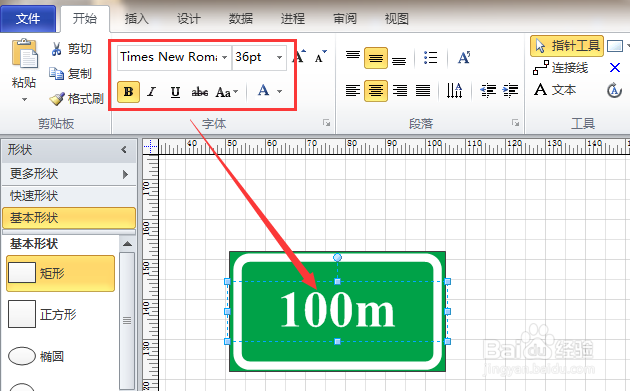
Task: Decrease font size with the shrink font icon
Action: (321, 57)
